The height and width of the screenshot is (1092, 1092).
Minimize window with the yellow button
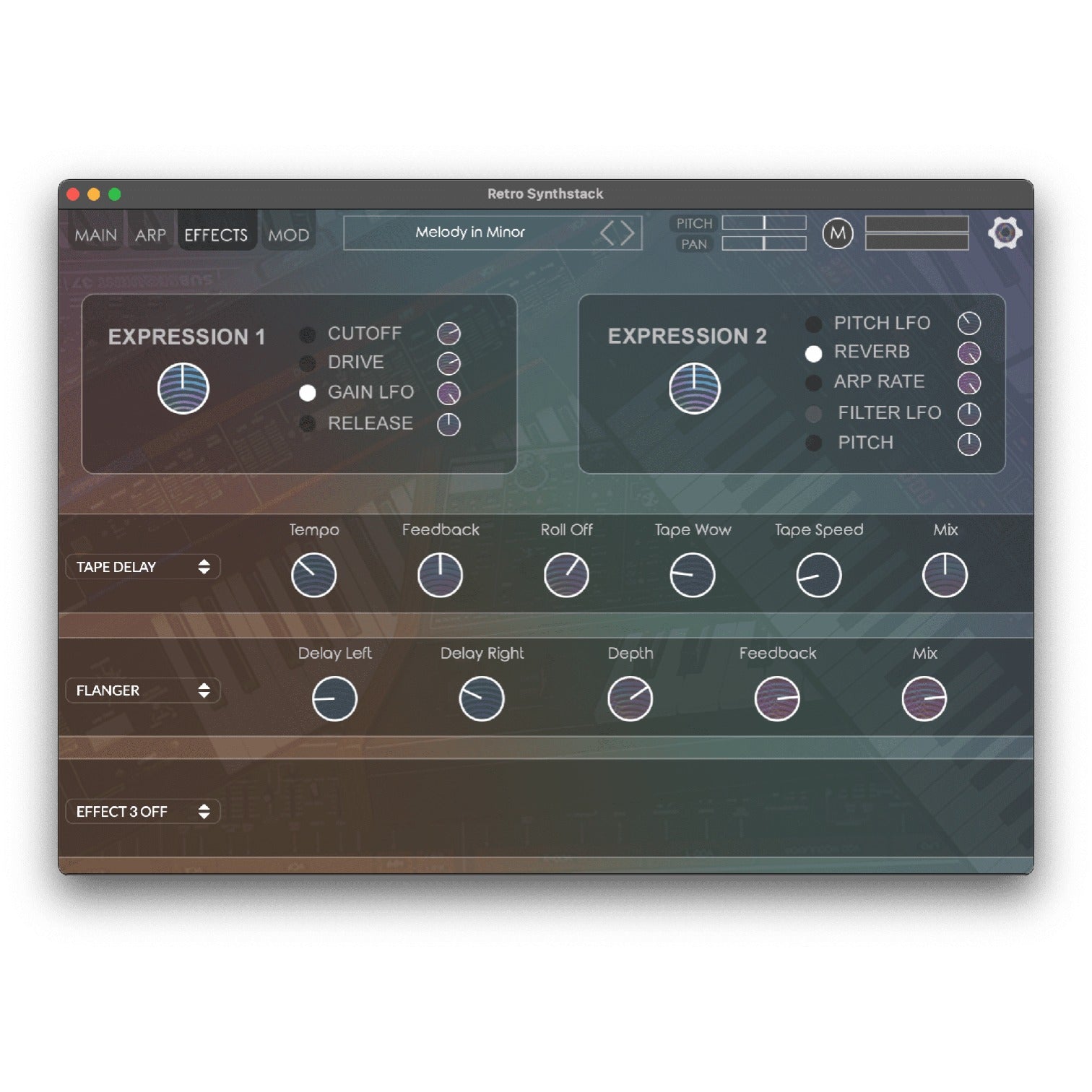click(93, 194)
